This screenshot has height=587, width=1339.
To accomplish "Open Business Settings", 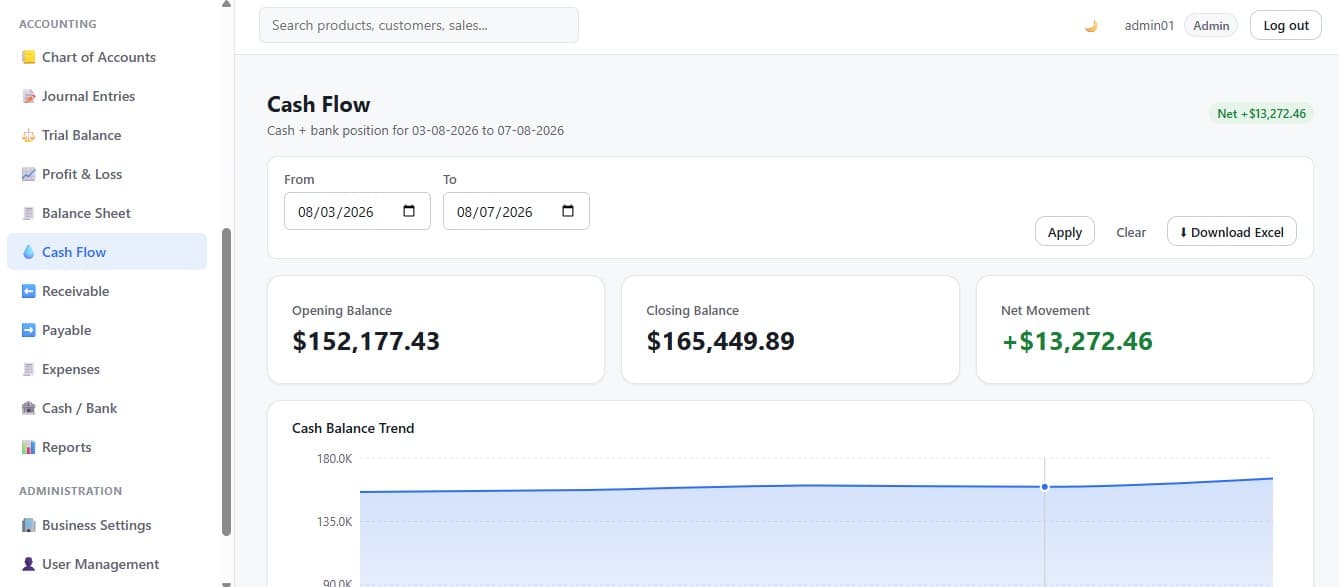I will [x=107, y=525].
